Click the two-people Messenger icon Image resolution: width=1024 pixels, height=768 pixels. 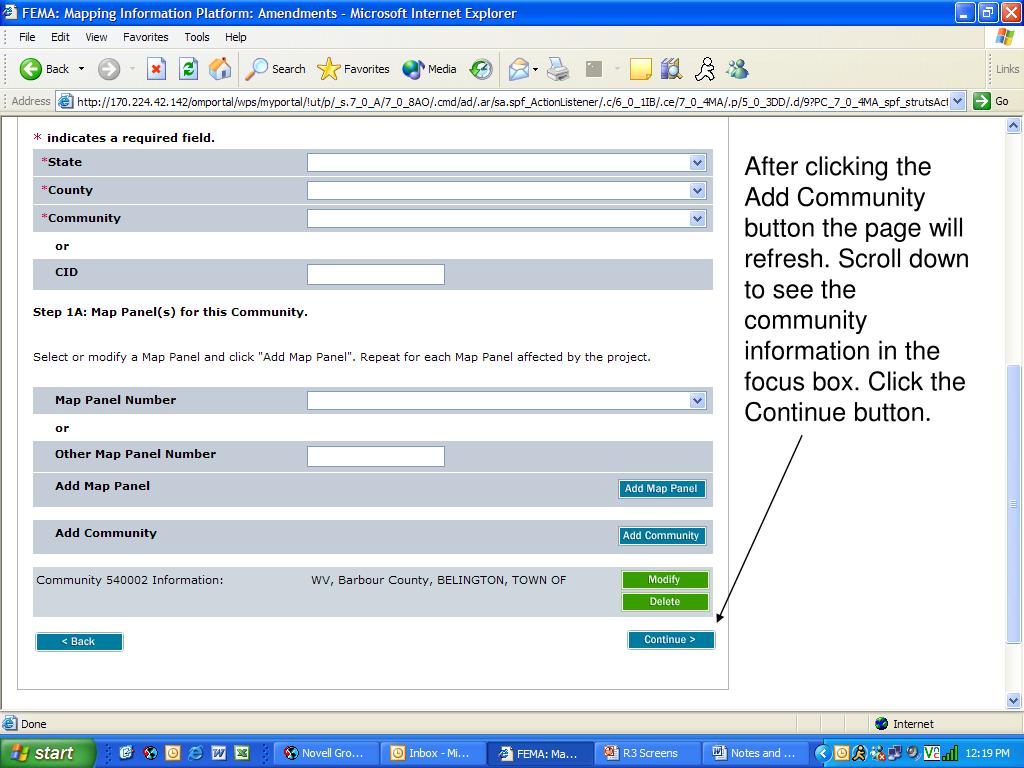[x=737, y=69]
